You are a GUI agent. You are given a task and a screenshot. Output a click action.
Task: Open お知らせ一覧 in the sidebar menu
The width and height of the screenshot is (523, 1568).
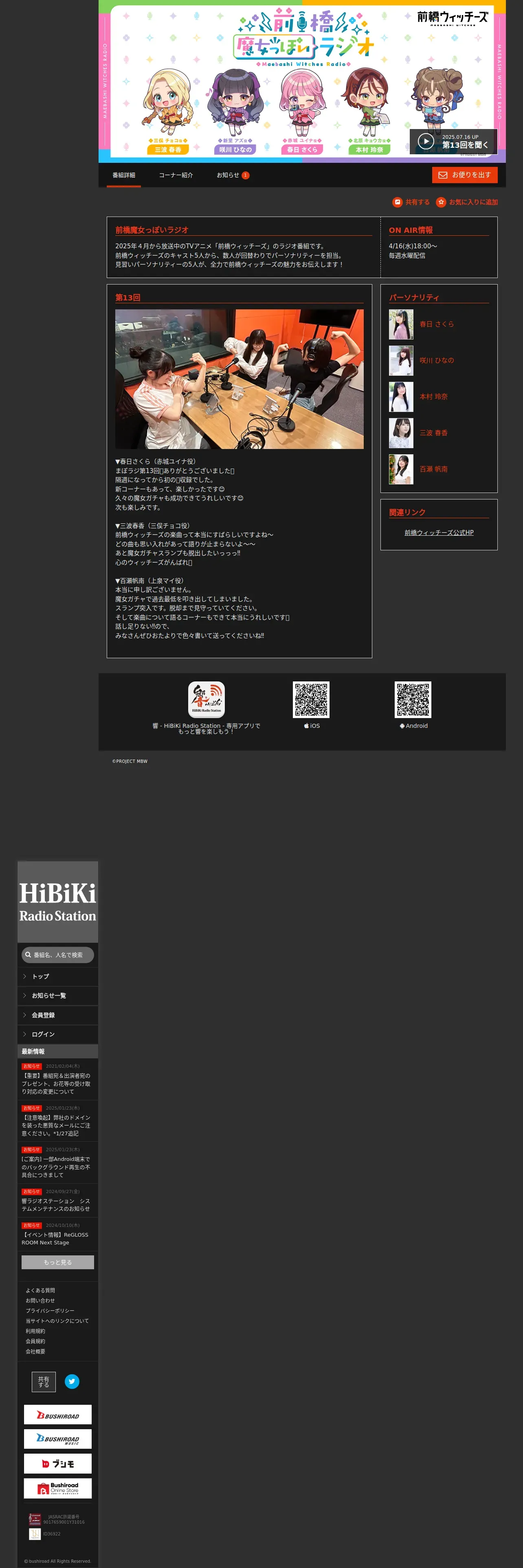(58, 996)
